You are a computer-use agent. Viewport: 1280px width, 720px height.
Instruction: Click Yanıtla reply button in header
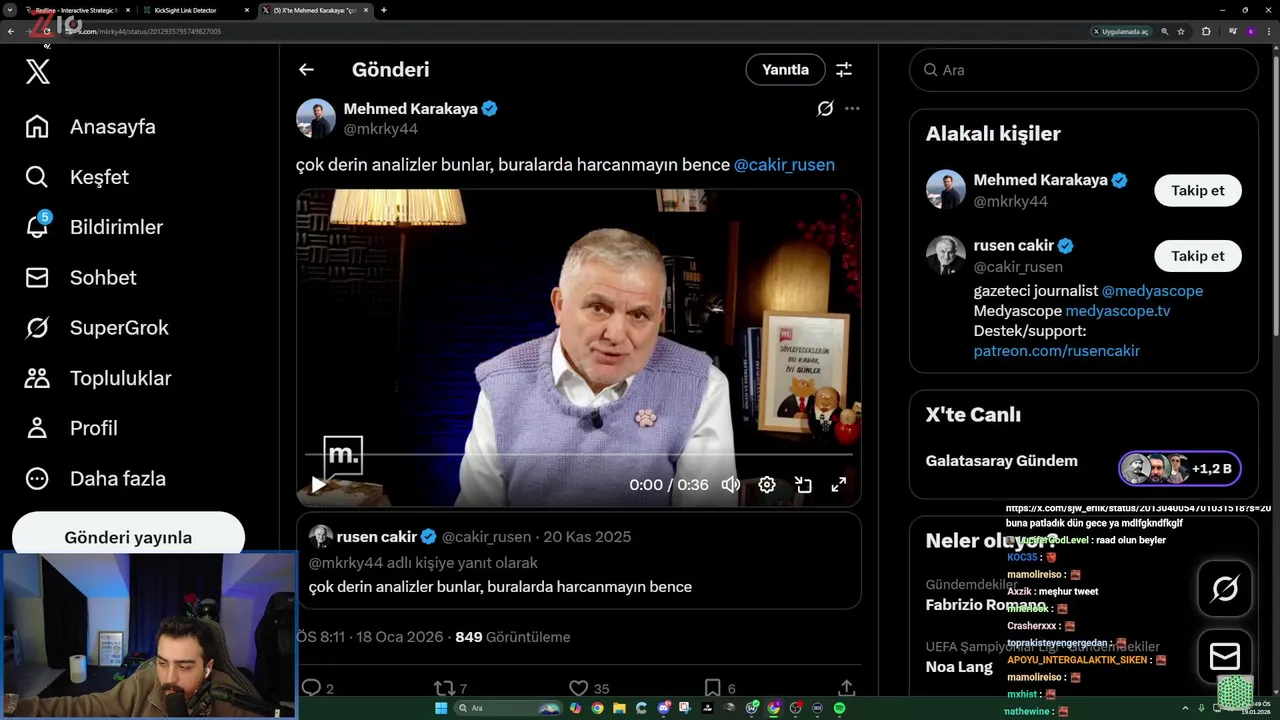point(785,69)
